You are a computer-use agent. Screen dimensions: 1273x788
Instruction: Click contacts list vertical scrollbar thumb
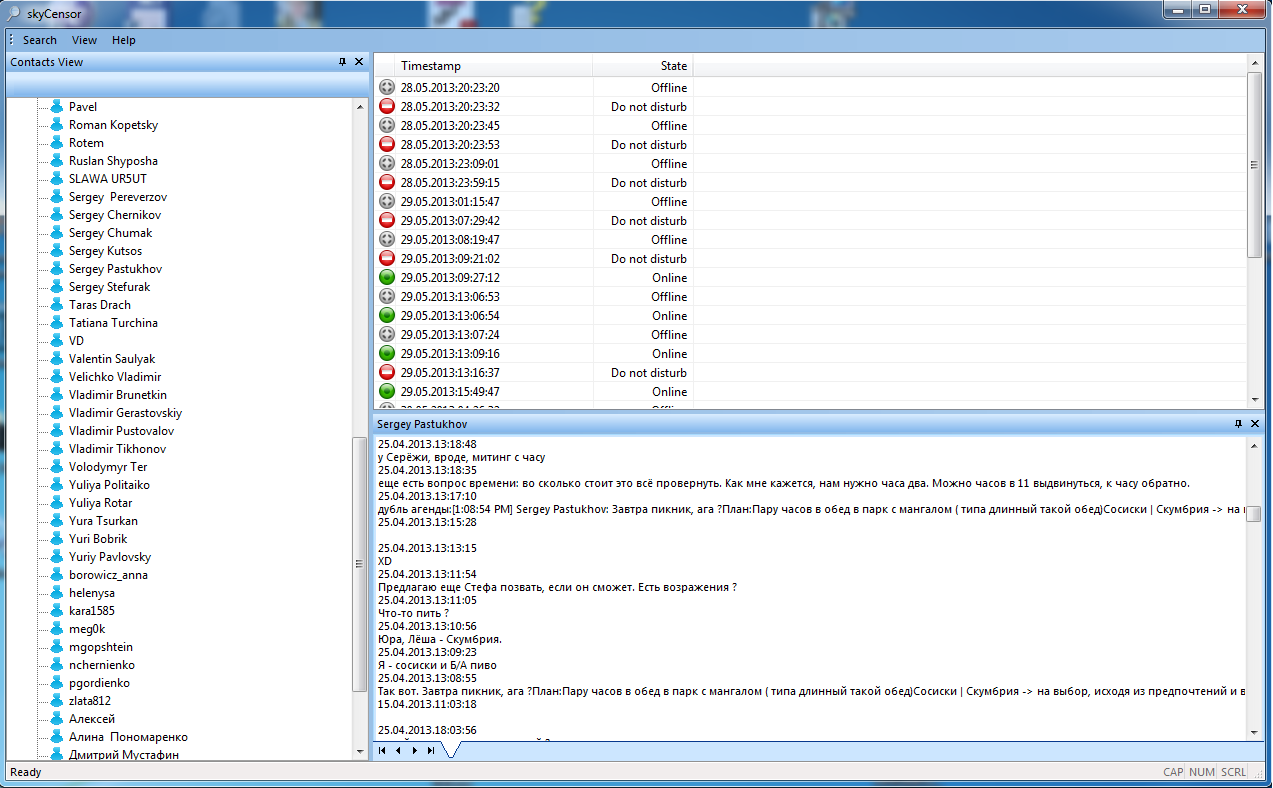tap(360, 564)
